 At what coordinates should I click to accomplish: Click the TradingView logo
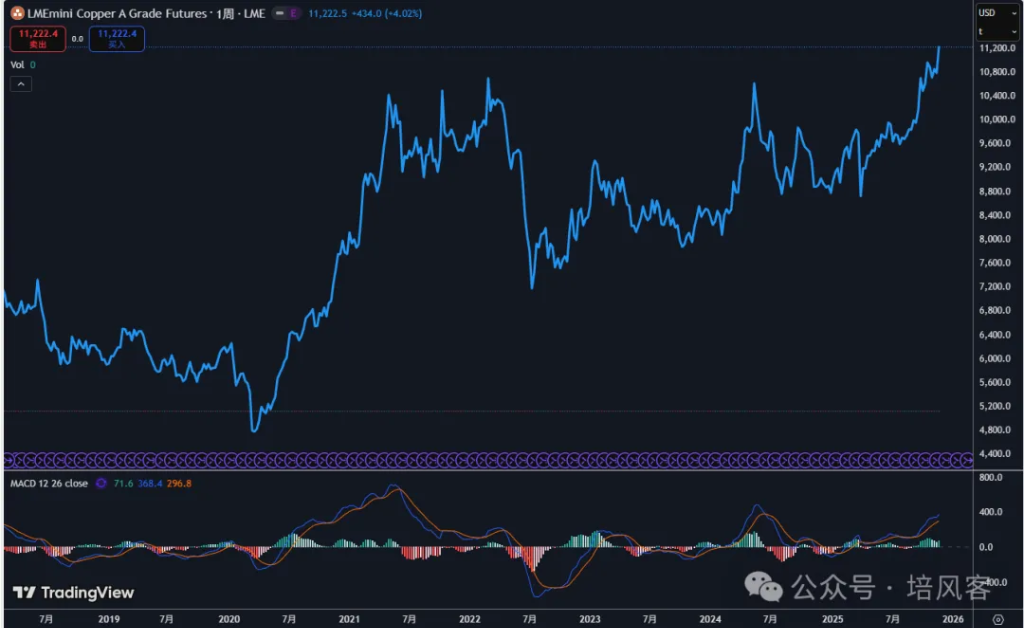point(73,593)
